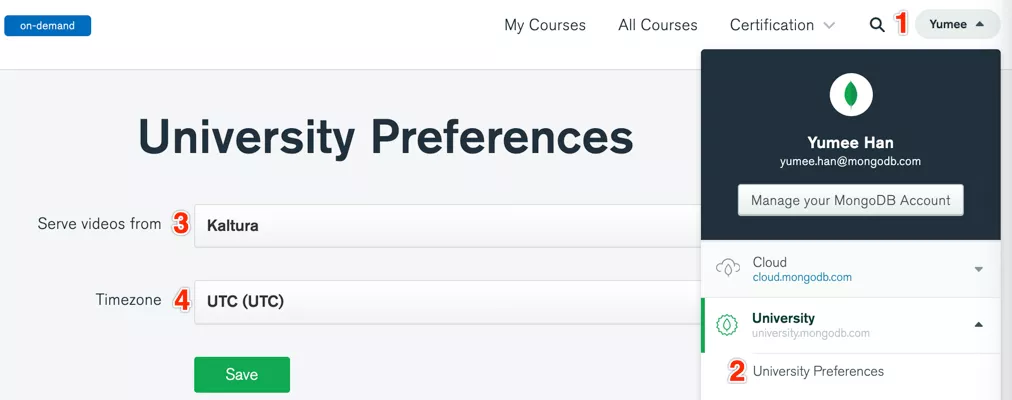Select University Preferences menu entry
Image resolution: width=1012 pixels, height=400 pixels.
point(818,371)
